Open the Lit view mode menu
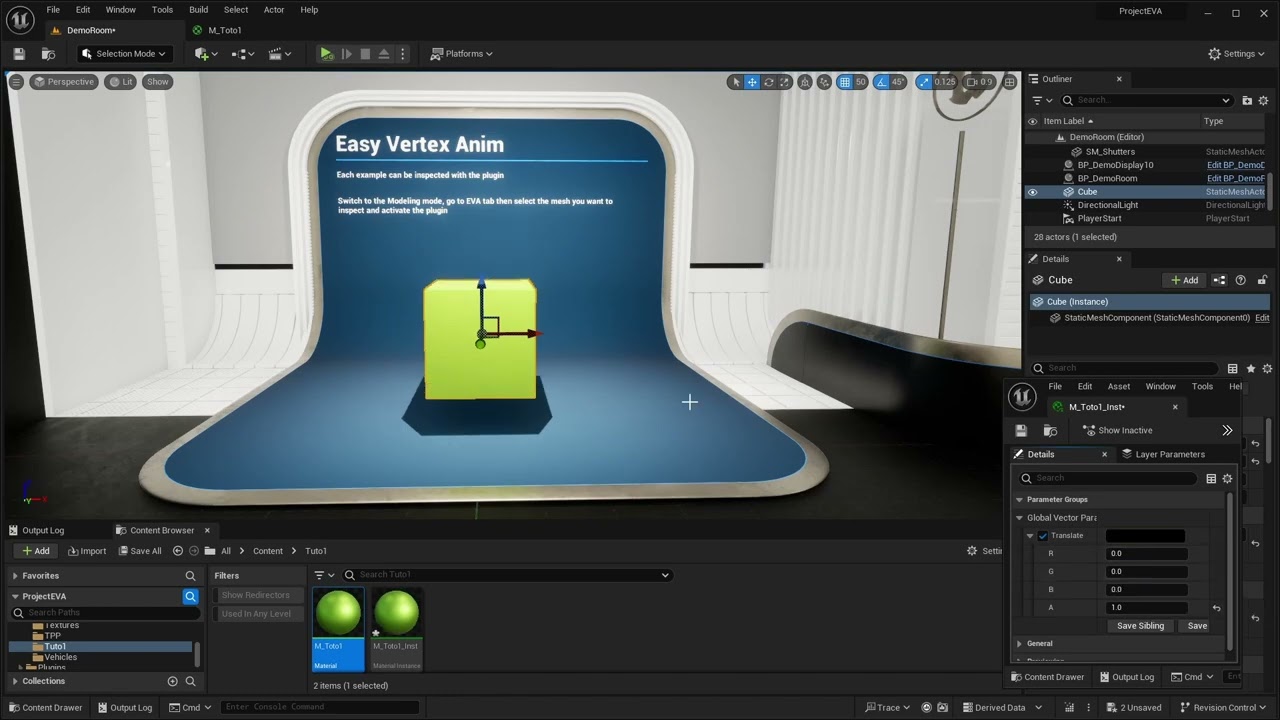The image size is (1280, 720). click(x=121, y=82)
